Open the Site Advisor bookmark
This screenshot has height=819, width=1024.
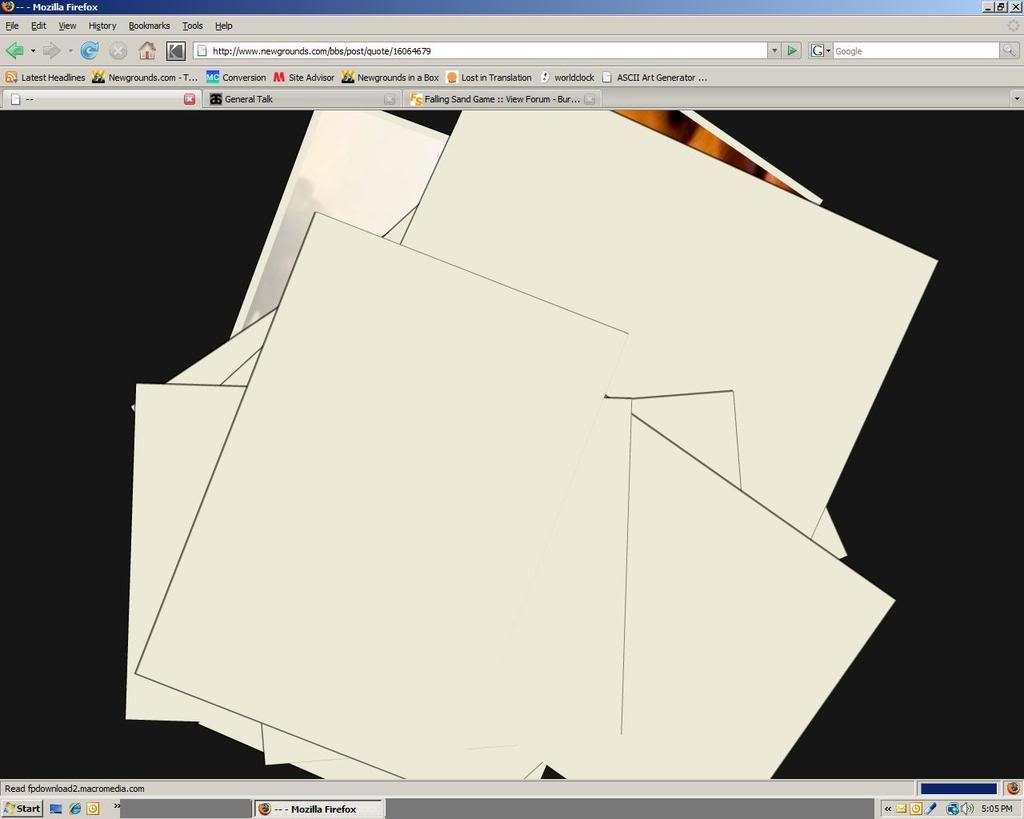[304, 77]
